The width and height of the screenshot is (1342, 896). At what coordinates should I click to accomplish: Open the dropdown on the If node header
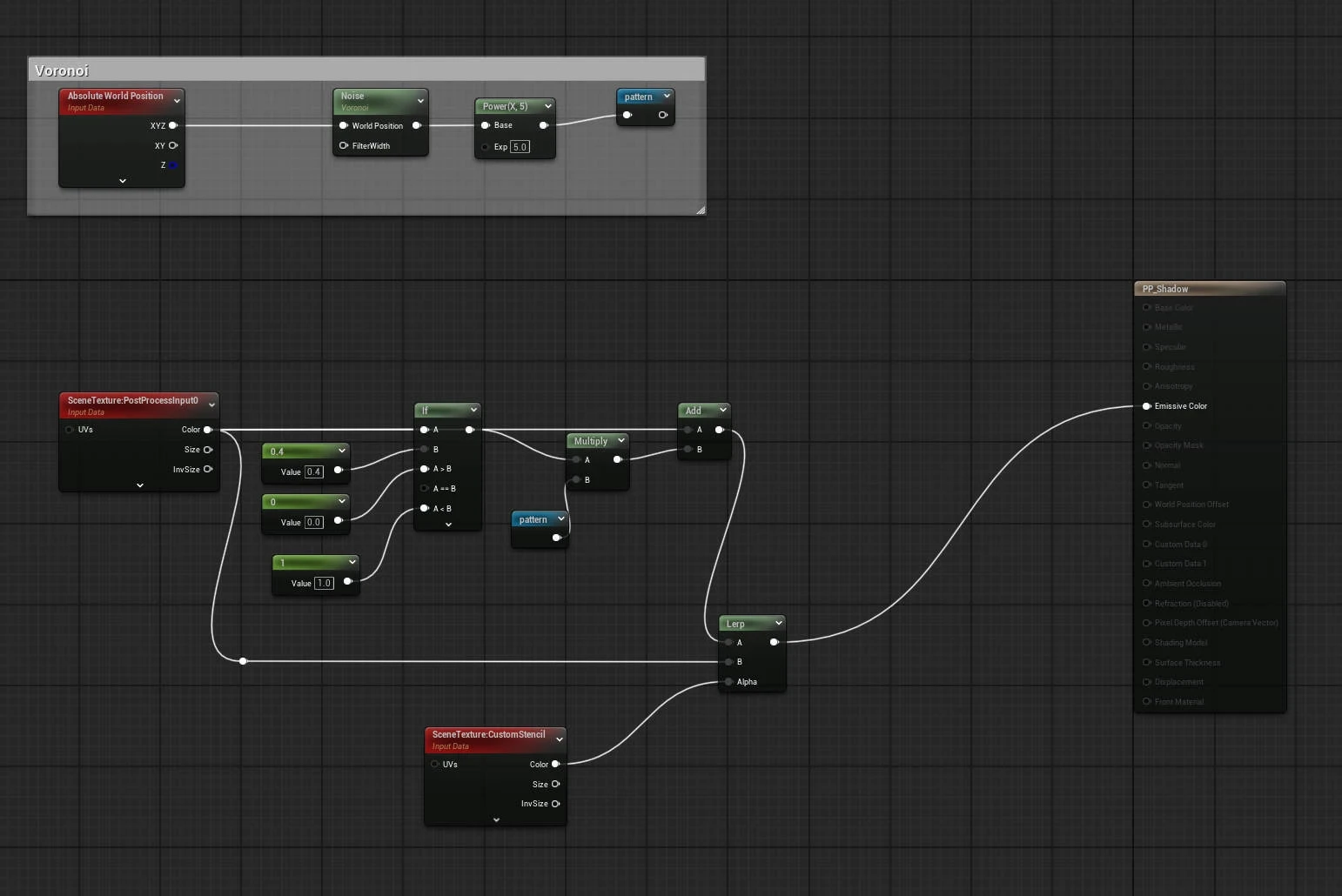point(474,409)
